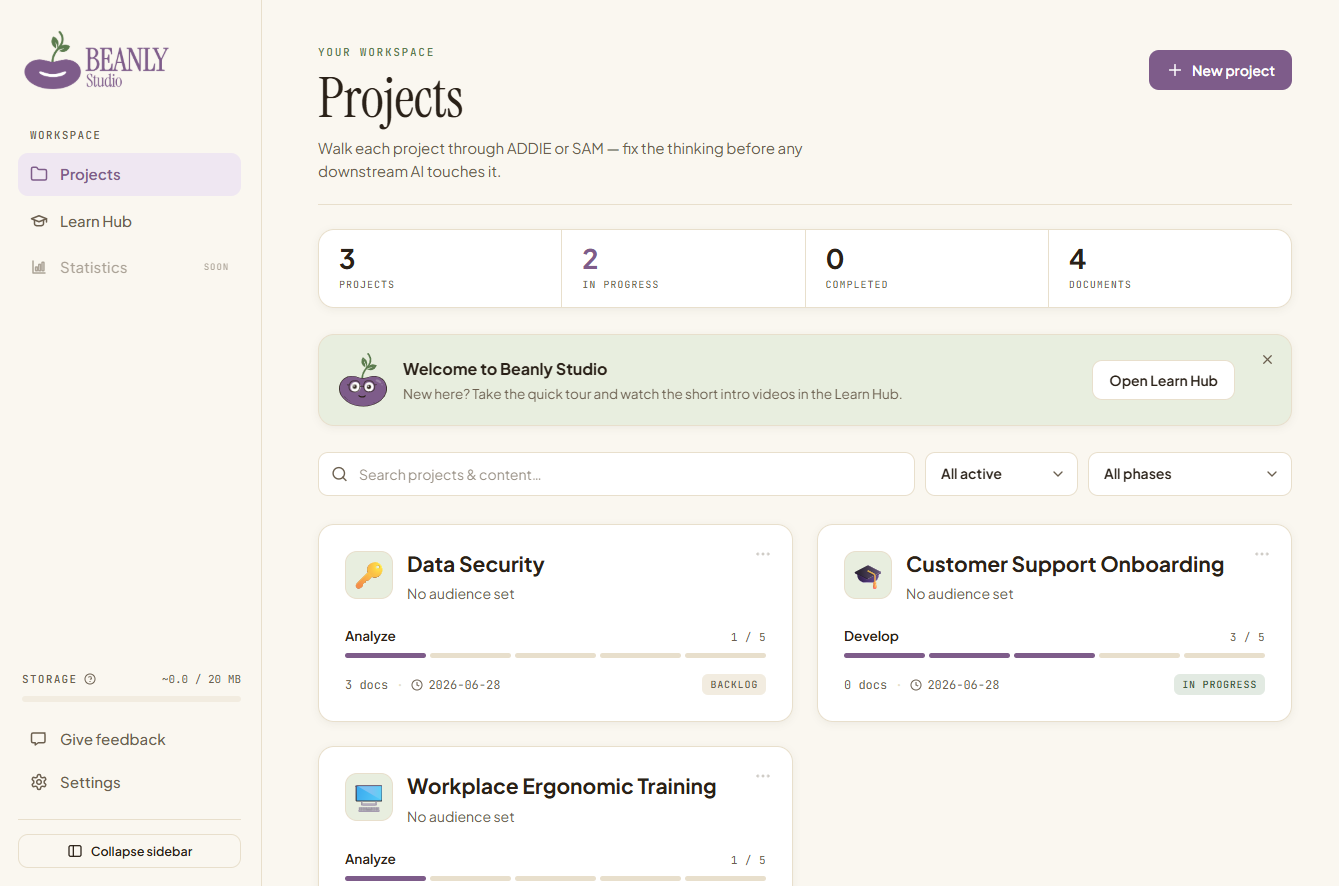
Task: Click the "Develop" phase label
Action: (871, 636)
